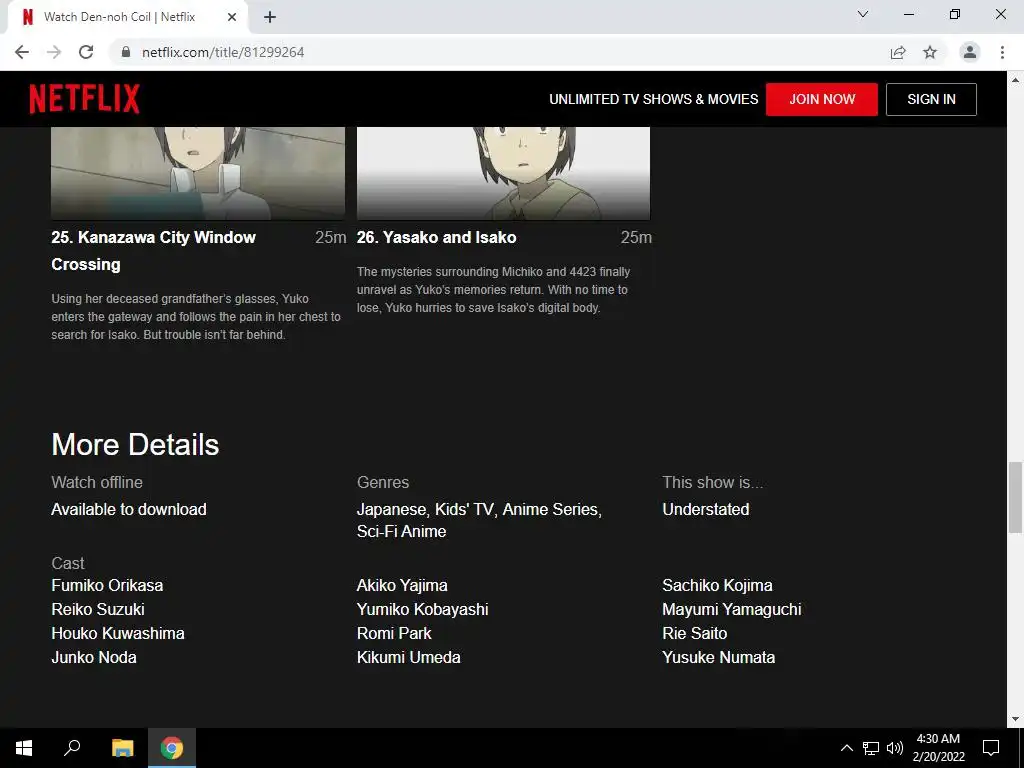
Task: Close the Den-noh Coil tab
Action: 232,17
